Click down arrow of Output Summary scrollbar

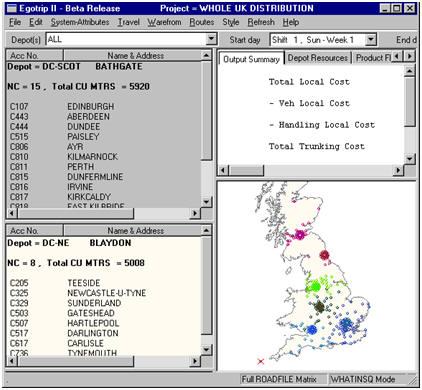(409, 159)
